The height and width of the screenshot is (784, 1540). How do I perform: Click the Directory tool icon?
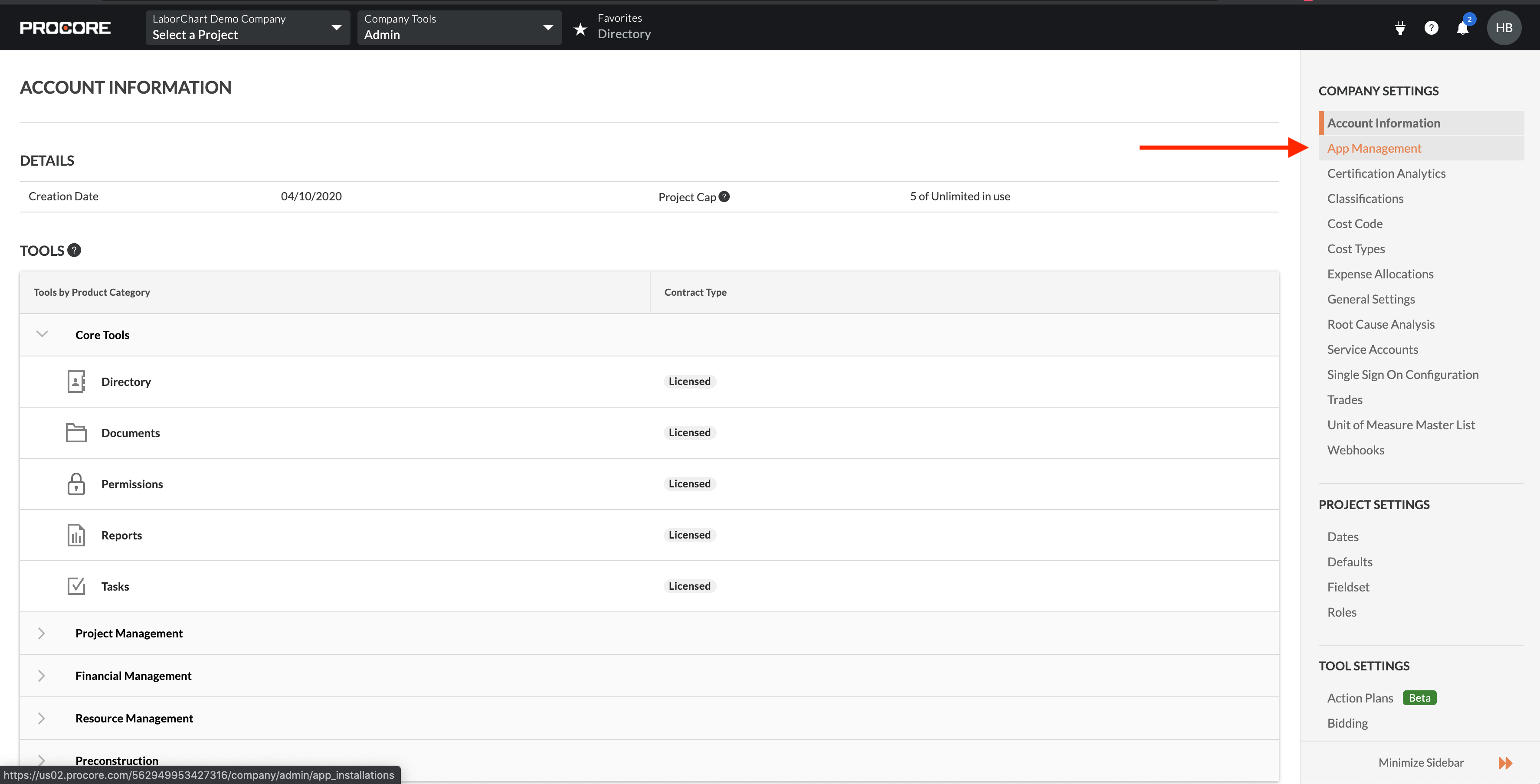coord(76,381)
